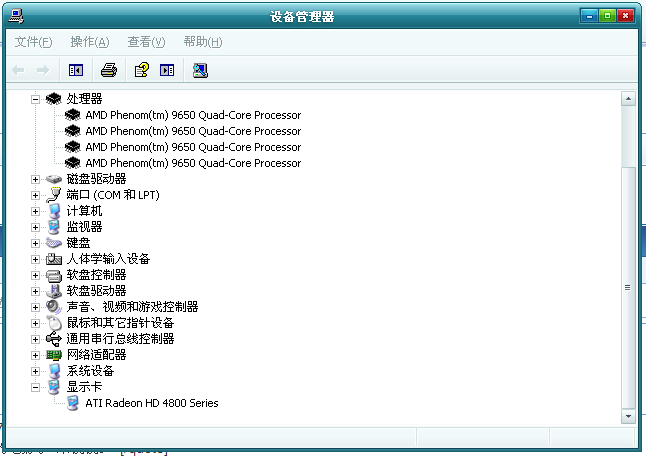The image size is (646, 457).
Task: Expand the 声音、视频和游戏控制器 node
Action: [35, 307]
